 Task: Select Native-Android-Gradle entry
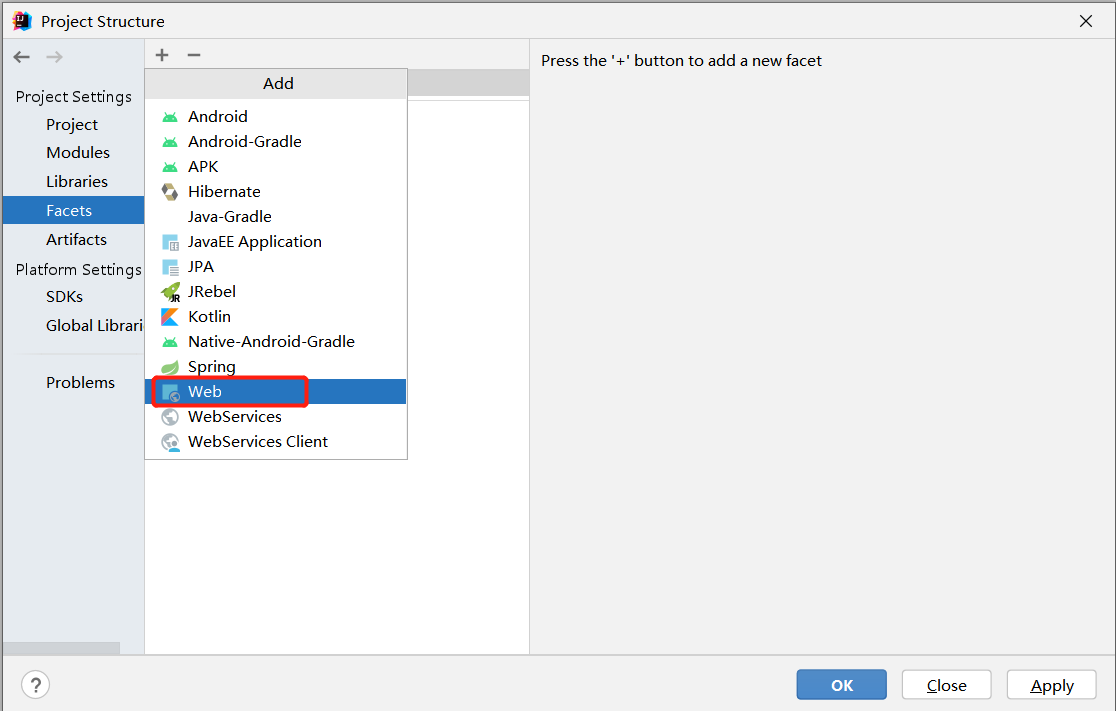pos(275,342)
